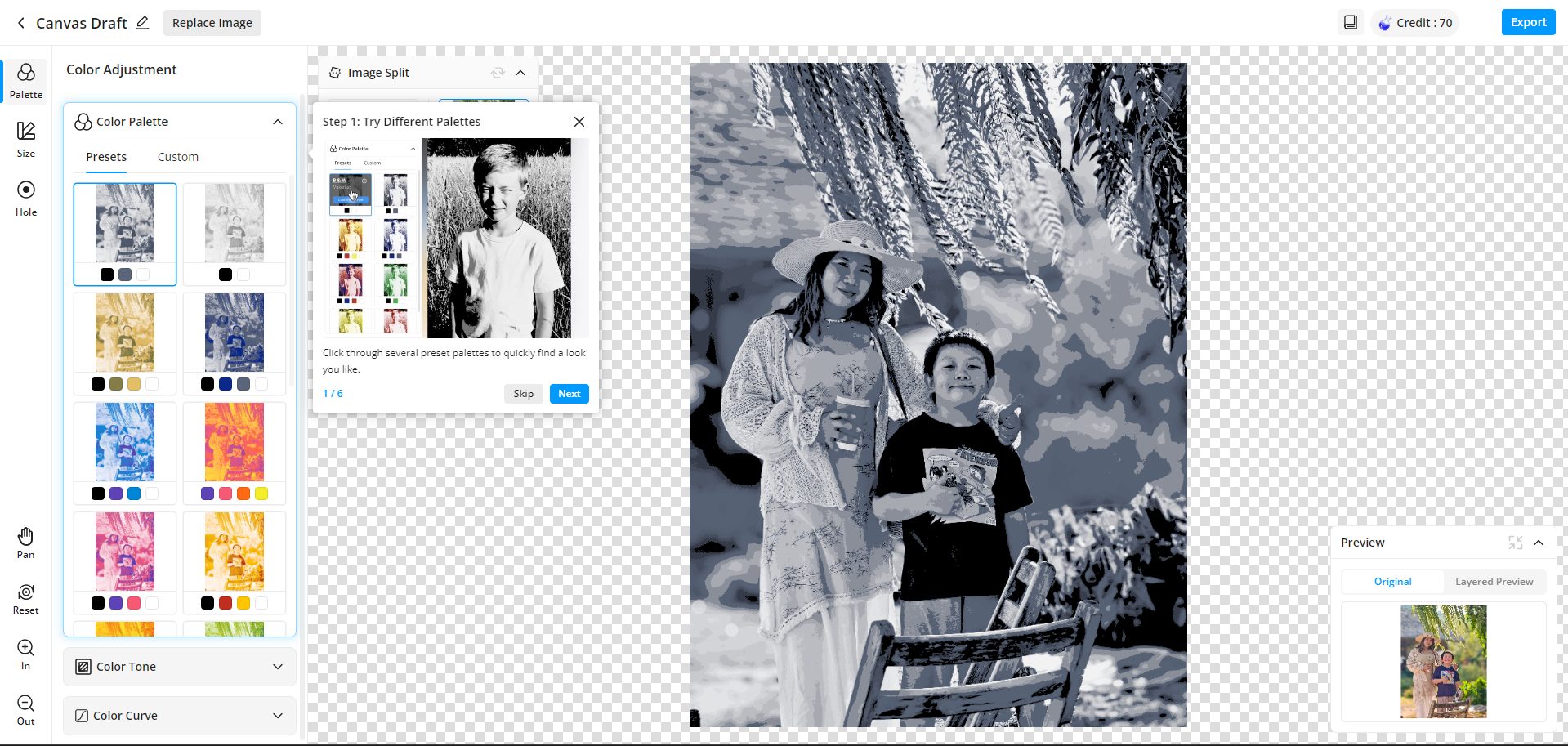The image size is (1568, 746).
Task: Choose the purple-pink-orange-yellow preset palette
Action: coord(235,452)
